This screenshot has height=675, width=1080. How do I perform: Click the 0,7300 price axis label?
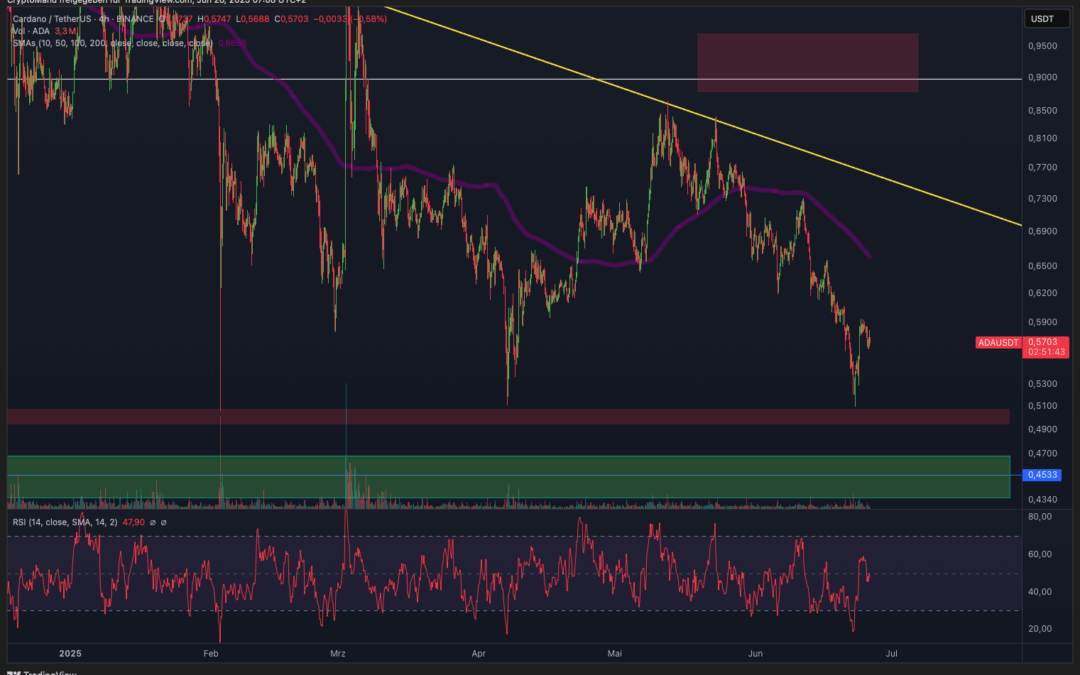1042,198
